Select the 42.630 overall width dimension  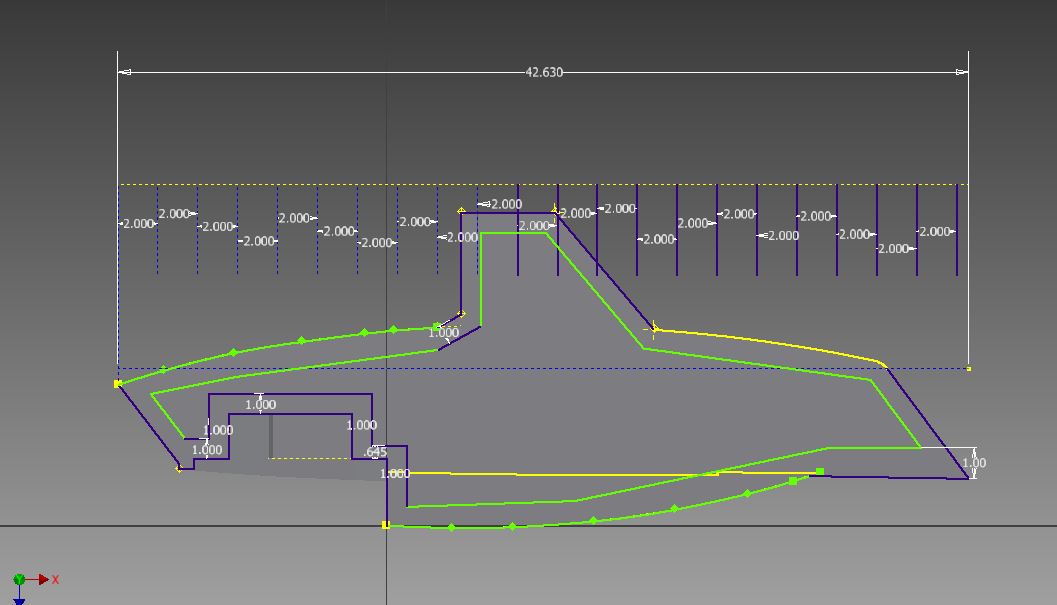coord(544,72)
